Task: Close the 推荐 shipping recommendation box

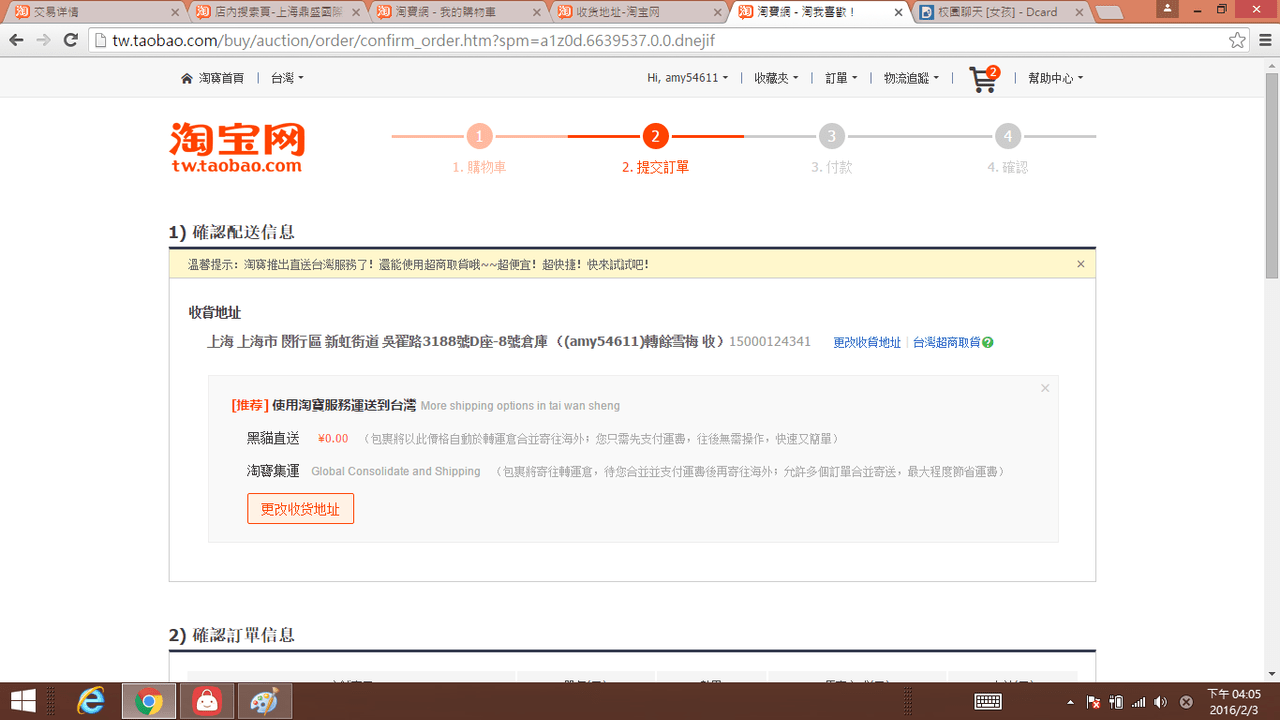Action: click(x=1045, y=388)
